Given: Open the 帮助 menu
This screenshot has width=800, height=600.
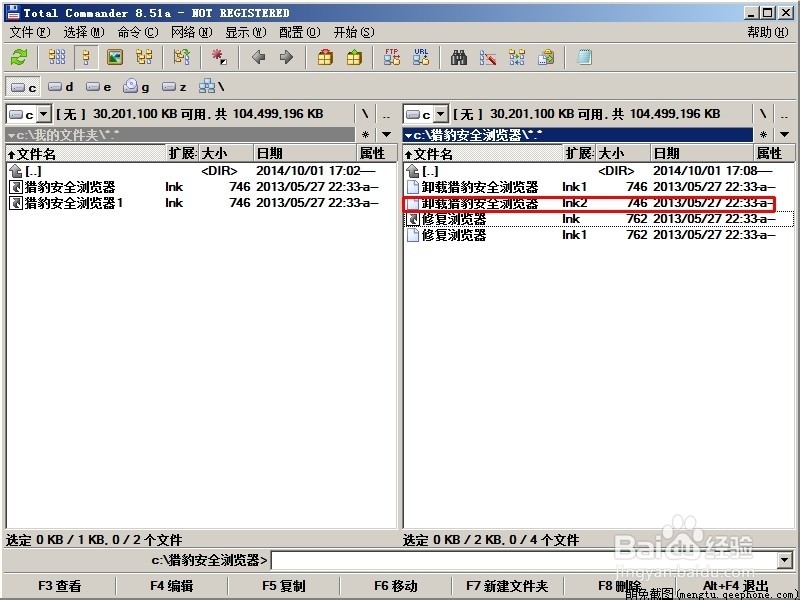Looking at the screenshot, I should point(768,32).
